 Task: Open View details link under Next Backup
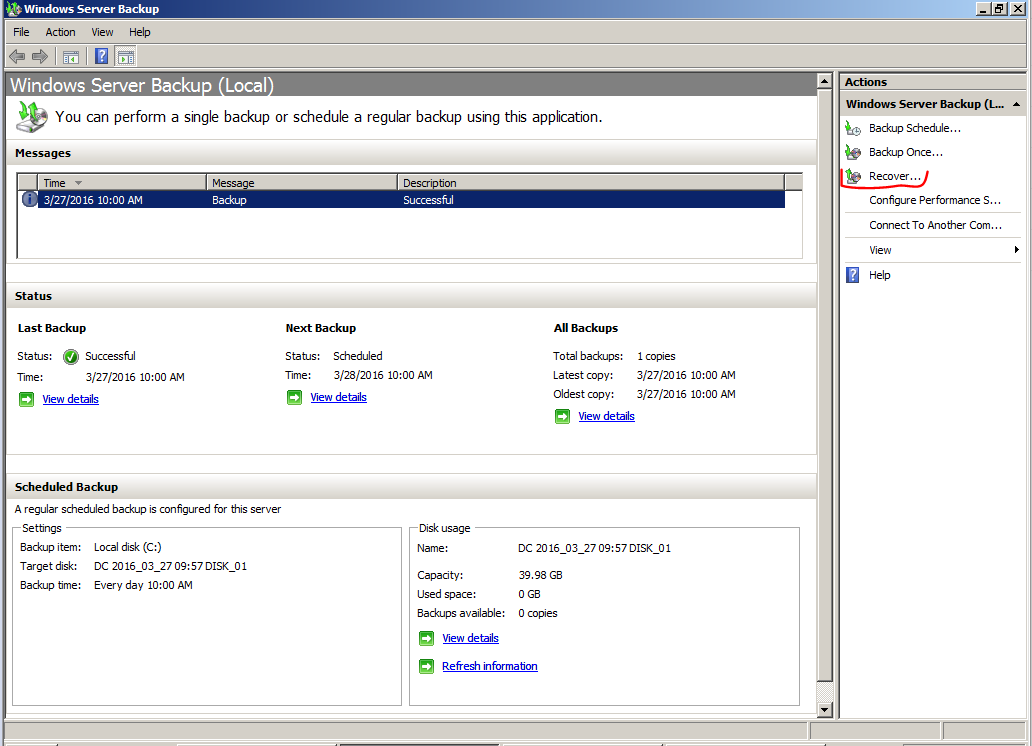click(338, 397)
